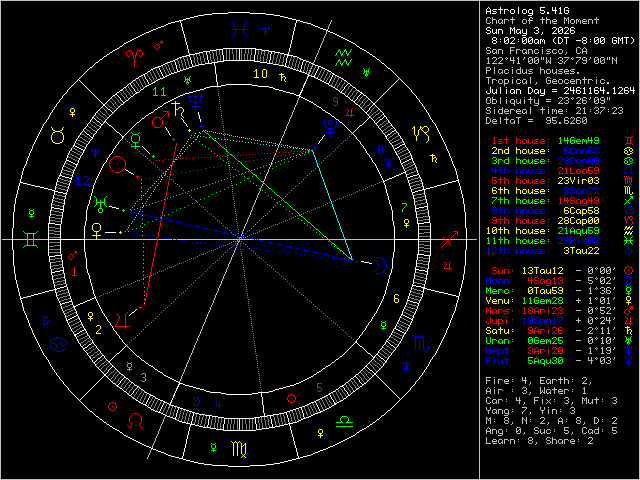Select the 'Car: 4, Fix: 3, Mut: 3' line
640x480 pixels.
coord(551,401)
